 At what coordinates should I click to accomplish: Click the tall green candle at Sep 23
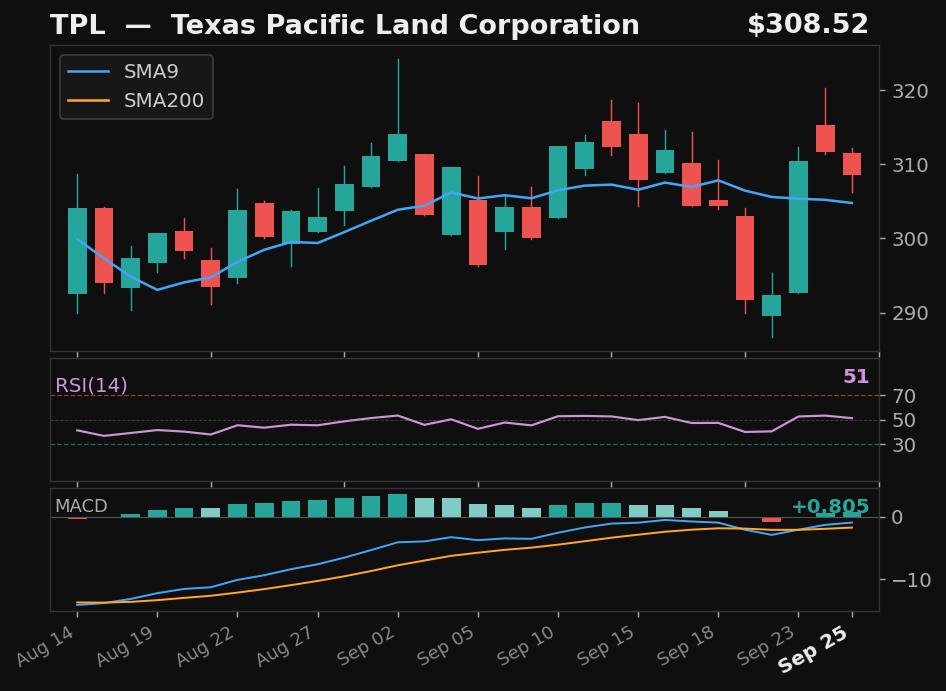[799, 227]
